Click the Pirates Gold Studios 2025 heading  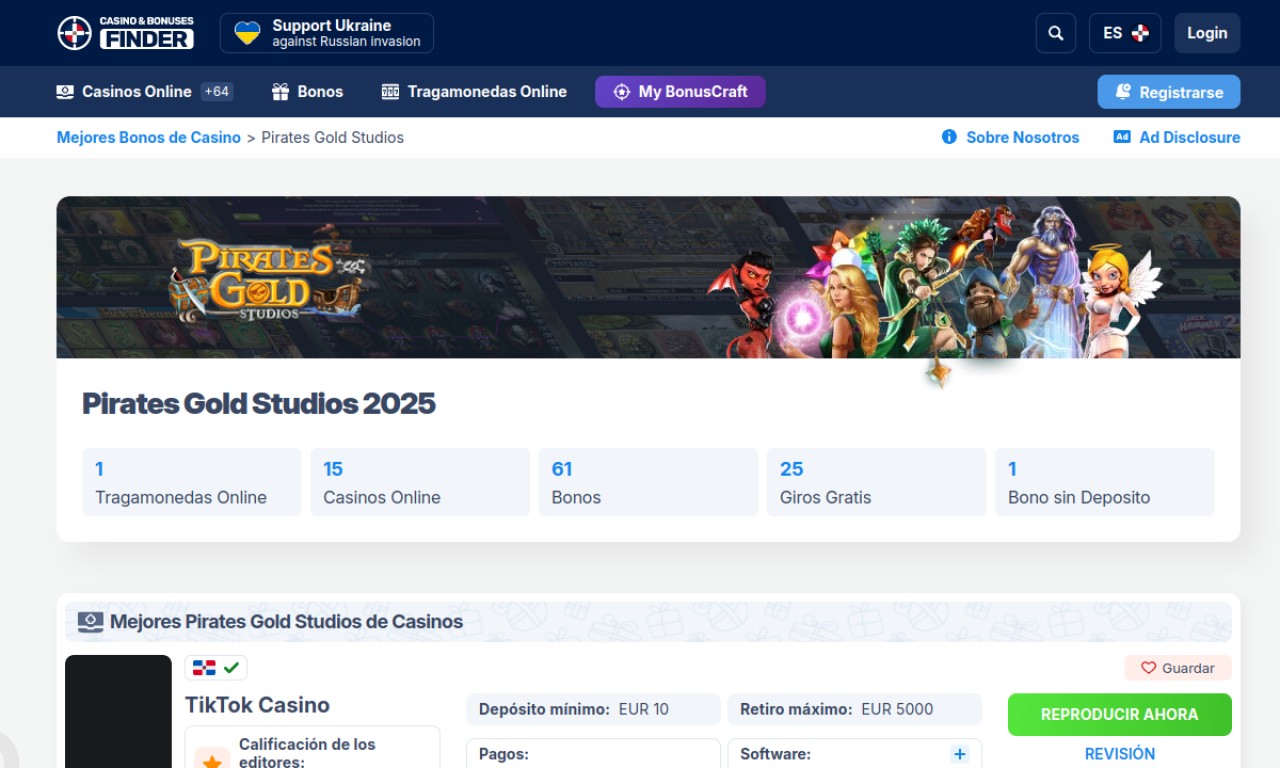[259, 403]
